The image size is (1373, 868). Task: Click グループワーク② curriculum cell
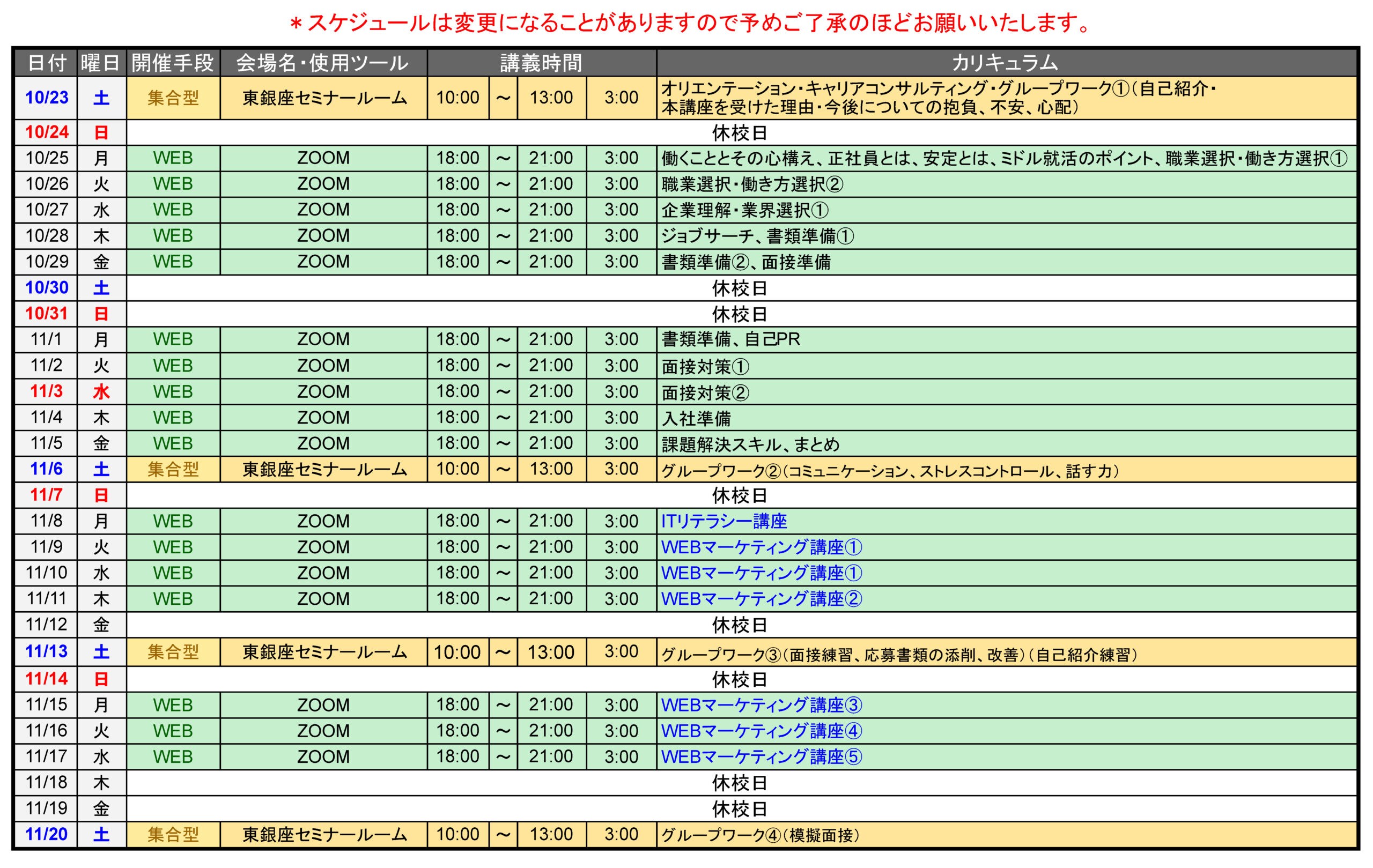pos(1006,470)
